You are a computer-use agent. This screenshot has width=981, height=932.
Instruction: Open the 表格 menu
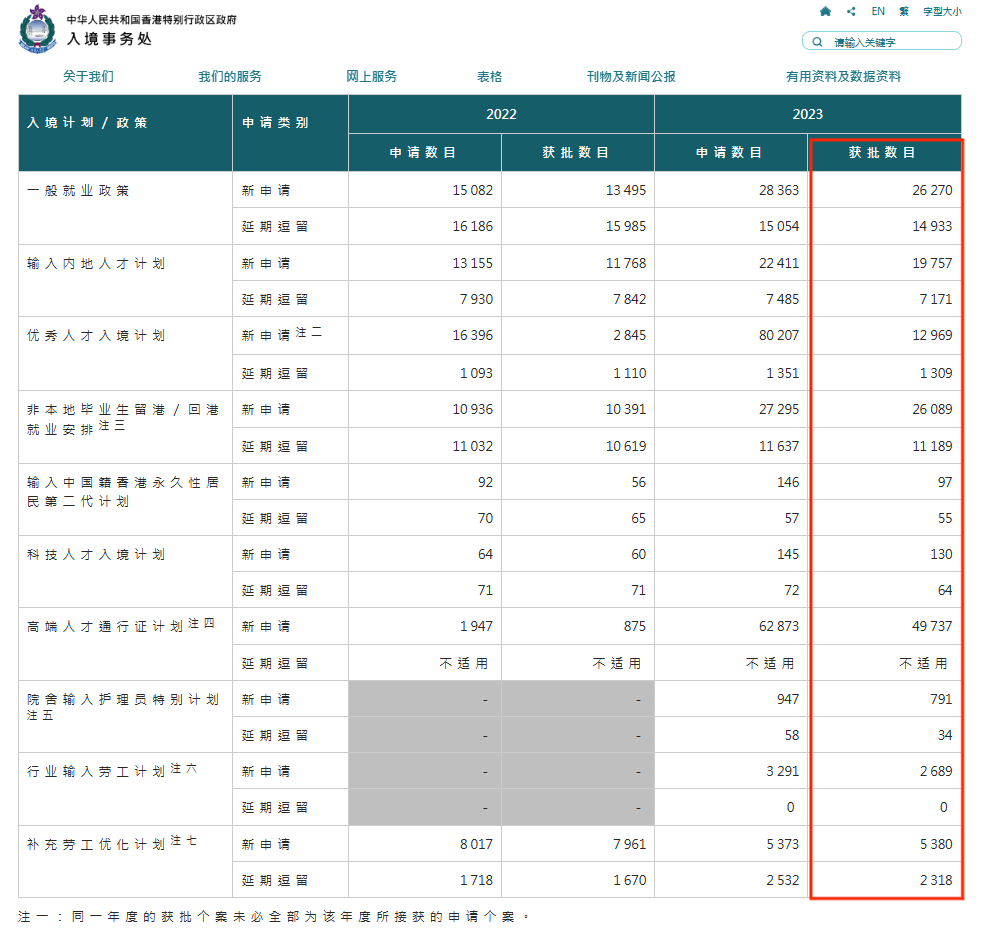click(x=489, y=76)
